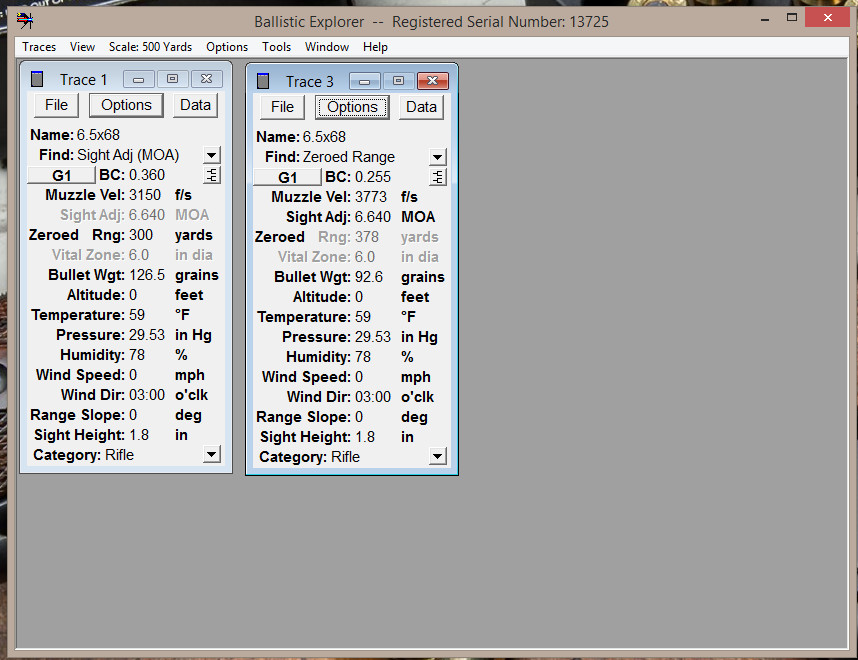This screenshot has height=660, width=858.
Task: Select Bullet Wgt value 92.6 in Trace 3
Action: (369, 277)
